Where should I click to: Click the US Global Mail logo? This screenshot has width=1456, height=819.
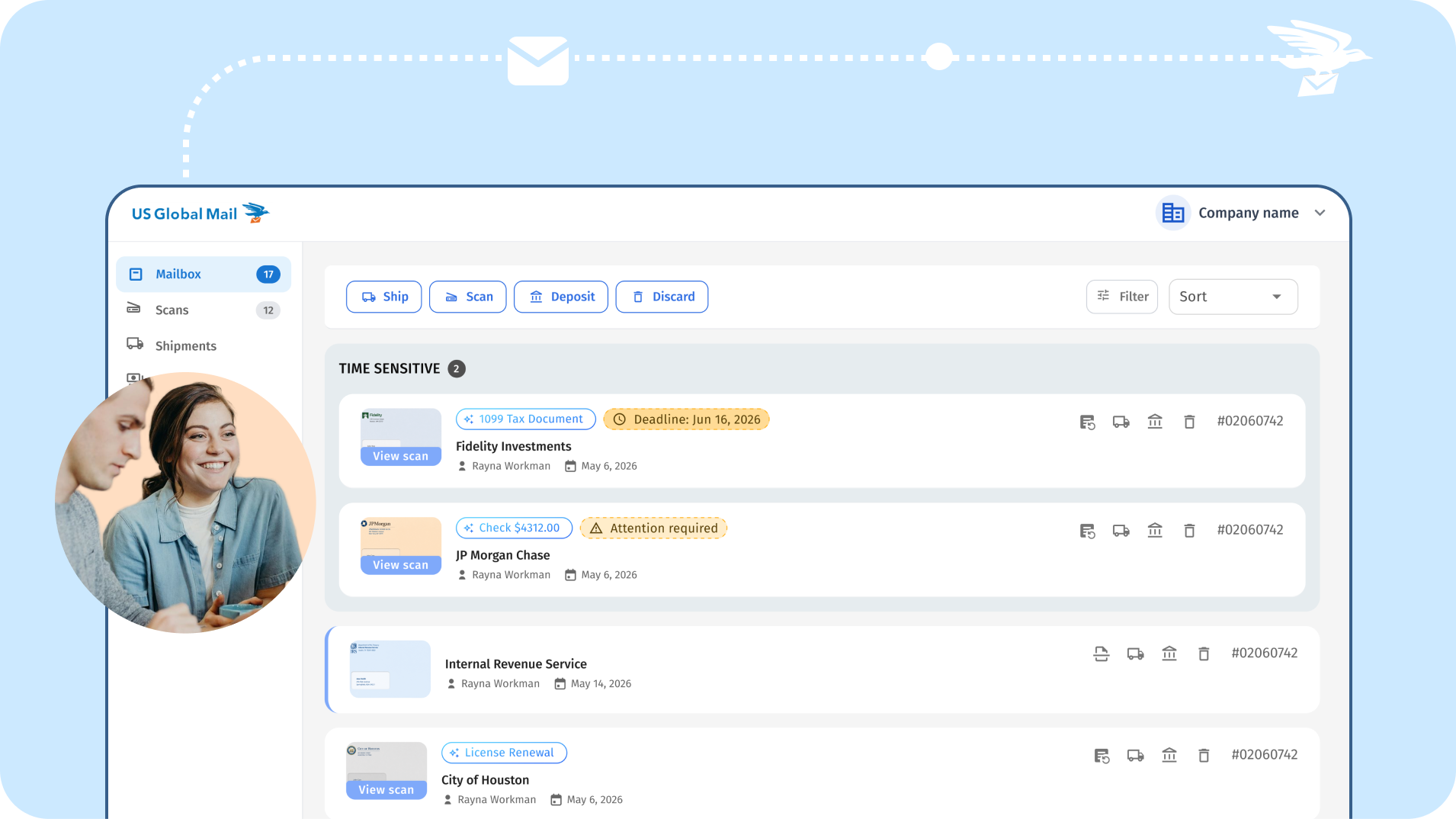point(200,214)
